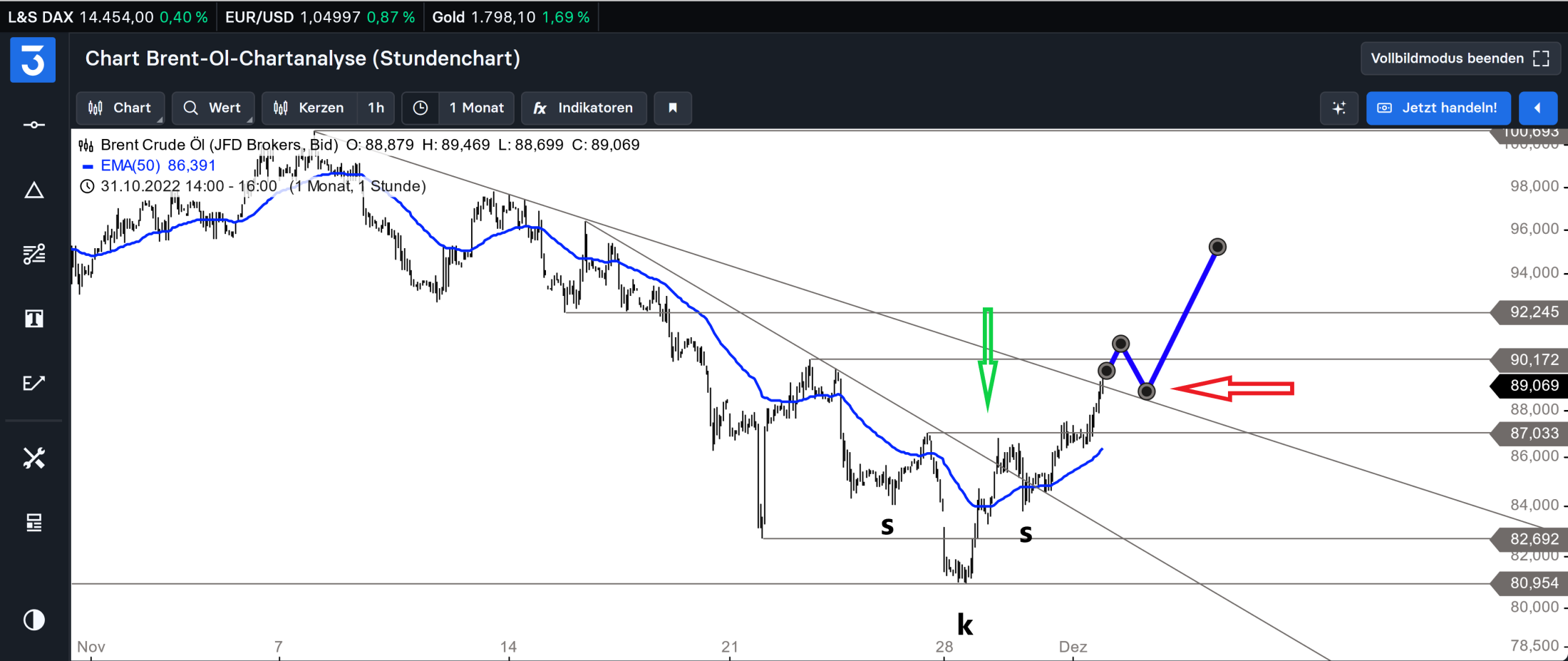This screenshot has width=1568, height=661.
Task: Open the stacked list panel icon
Action: pos(33,523)
